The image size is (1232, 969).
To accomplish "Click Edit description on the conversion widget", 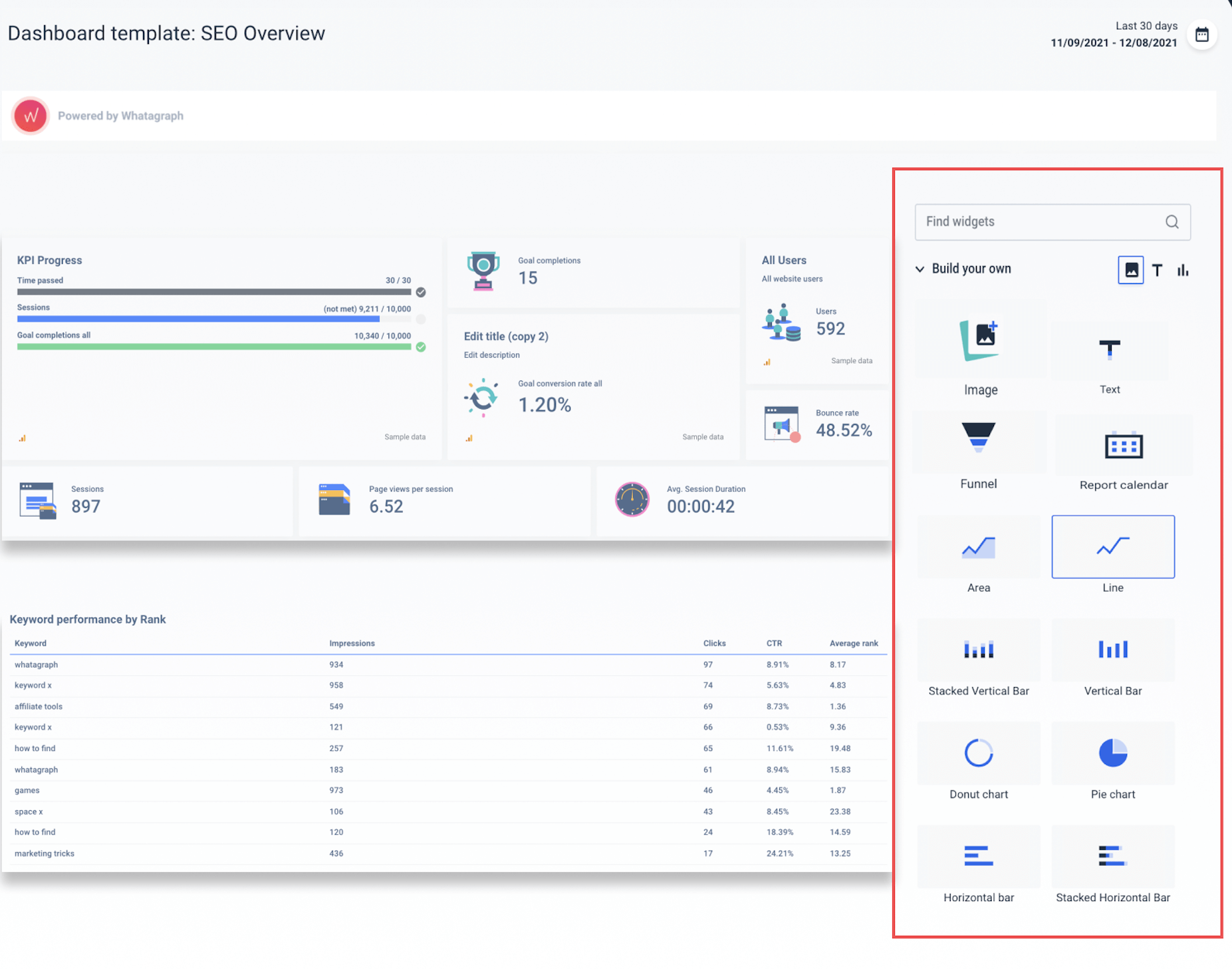I will pyautogui.click(x=492, y=354).
